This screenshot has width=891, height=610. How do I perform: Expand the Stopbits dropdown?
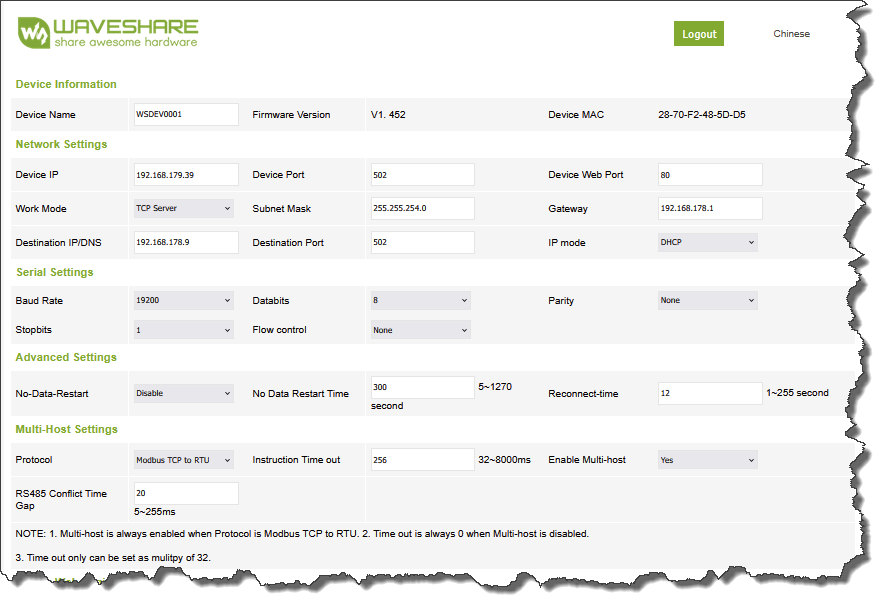coord(184,330)
